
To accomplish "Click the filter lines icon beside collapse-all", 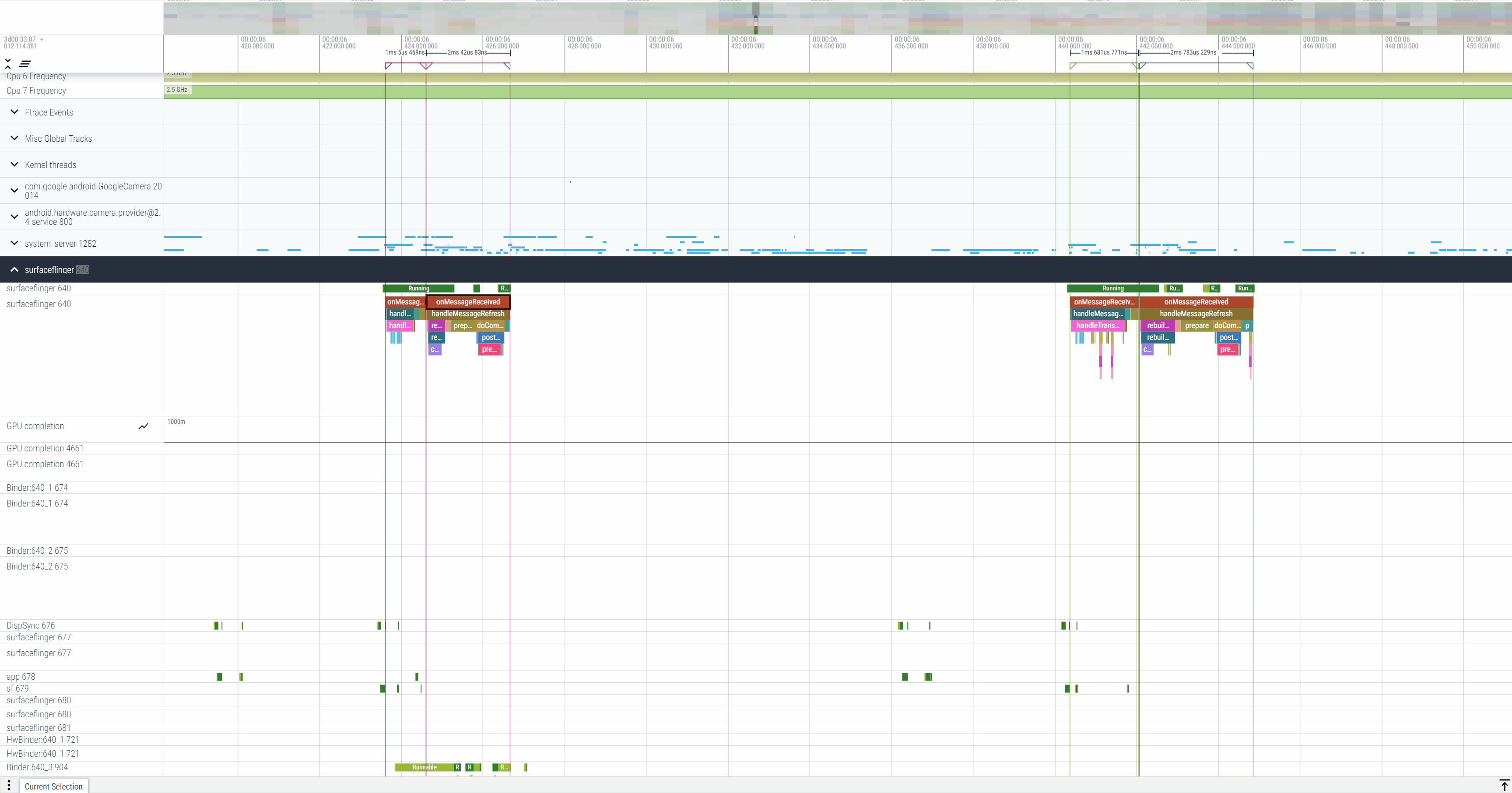I will click(25, 63).
